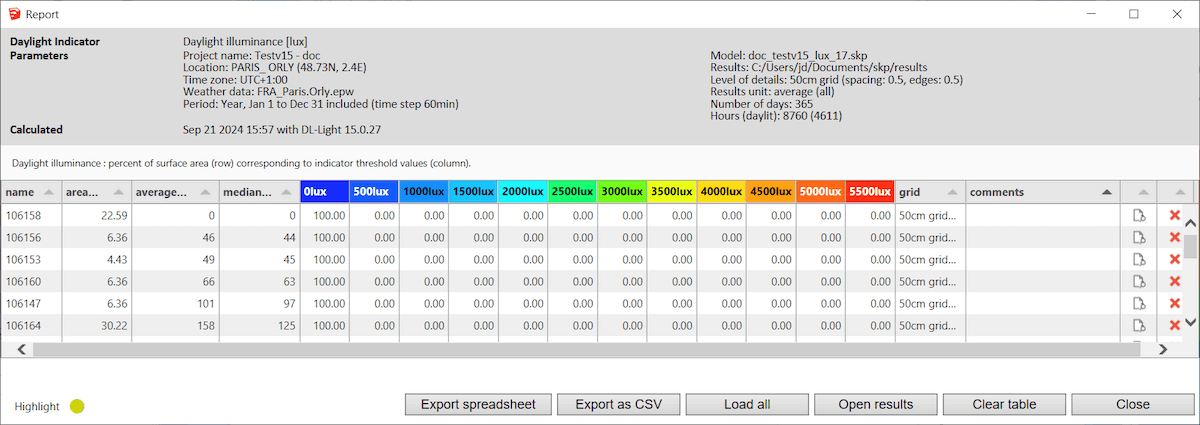
Task: Select the 500lux column header
Action: (373, 191)
